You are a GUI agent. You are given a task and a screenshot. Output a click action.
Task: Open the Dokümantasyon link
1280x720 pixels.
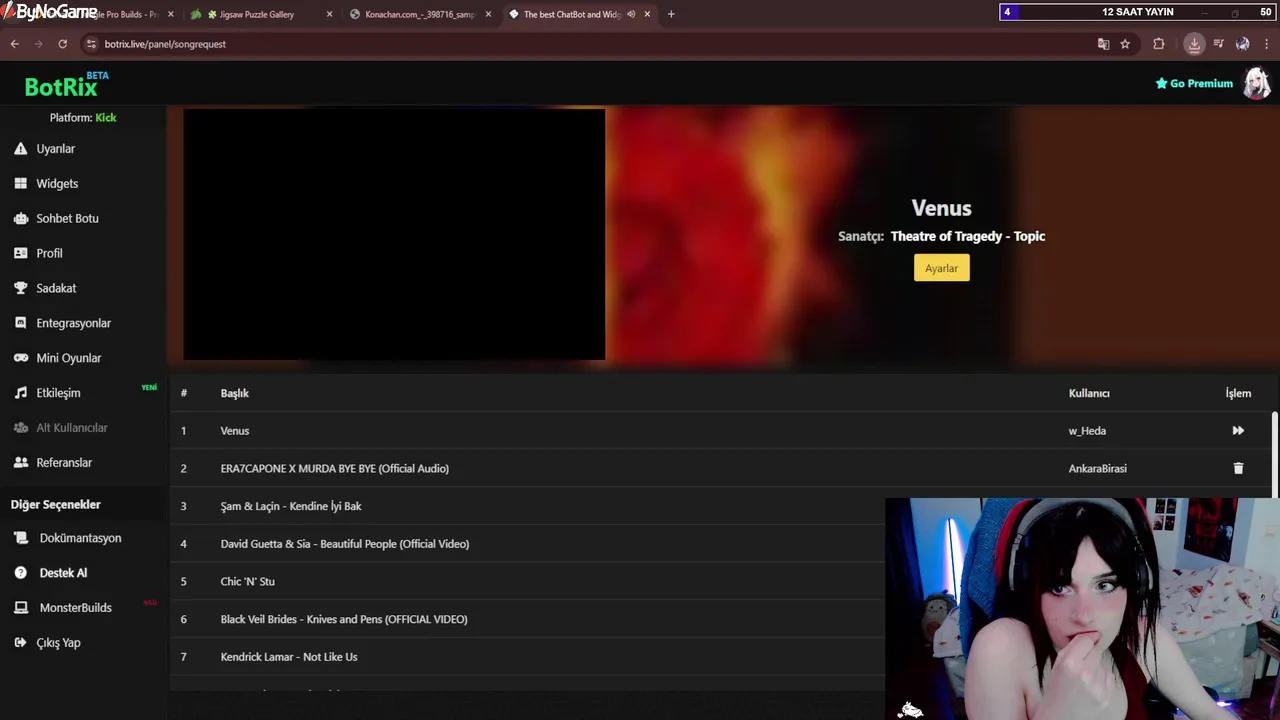(80, 538)
